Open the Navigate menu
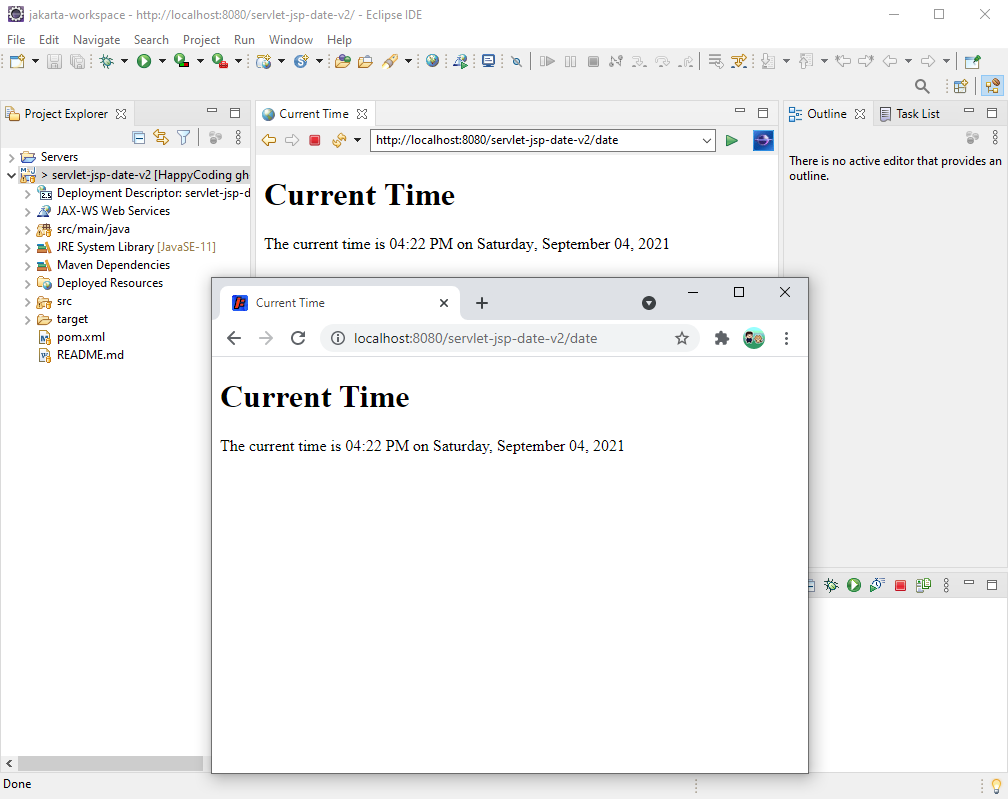 (x=96, y=40)
